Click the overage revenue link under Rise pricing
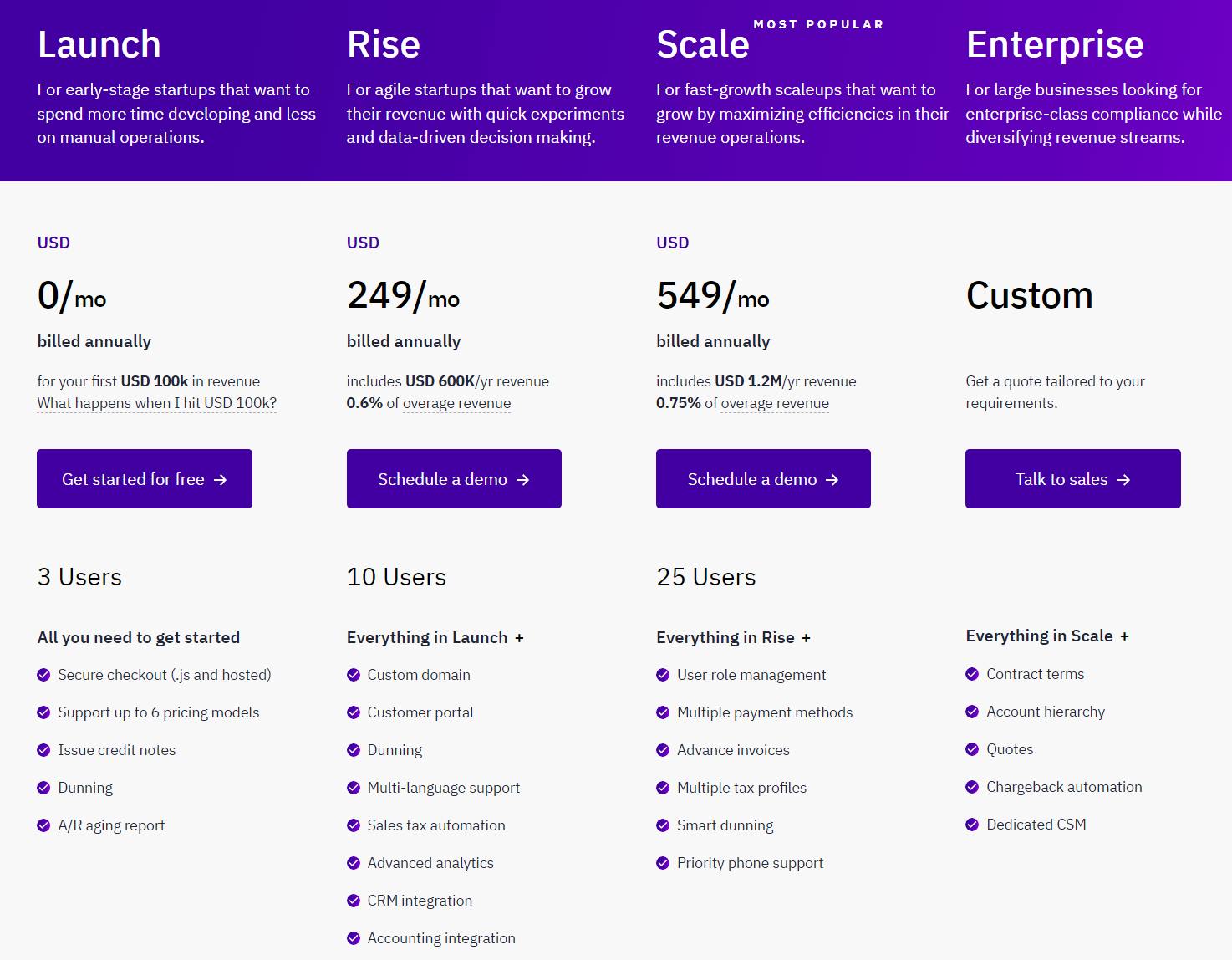 pos(456,403)
